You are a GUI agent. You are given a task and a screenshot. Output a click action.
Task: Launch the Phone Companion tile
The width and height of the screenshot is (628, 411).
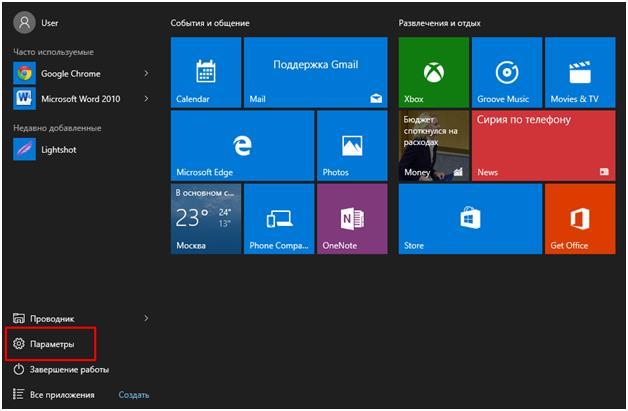[279, 219]
